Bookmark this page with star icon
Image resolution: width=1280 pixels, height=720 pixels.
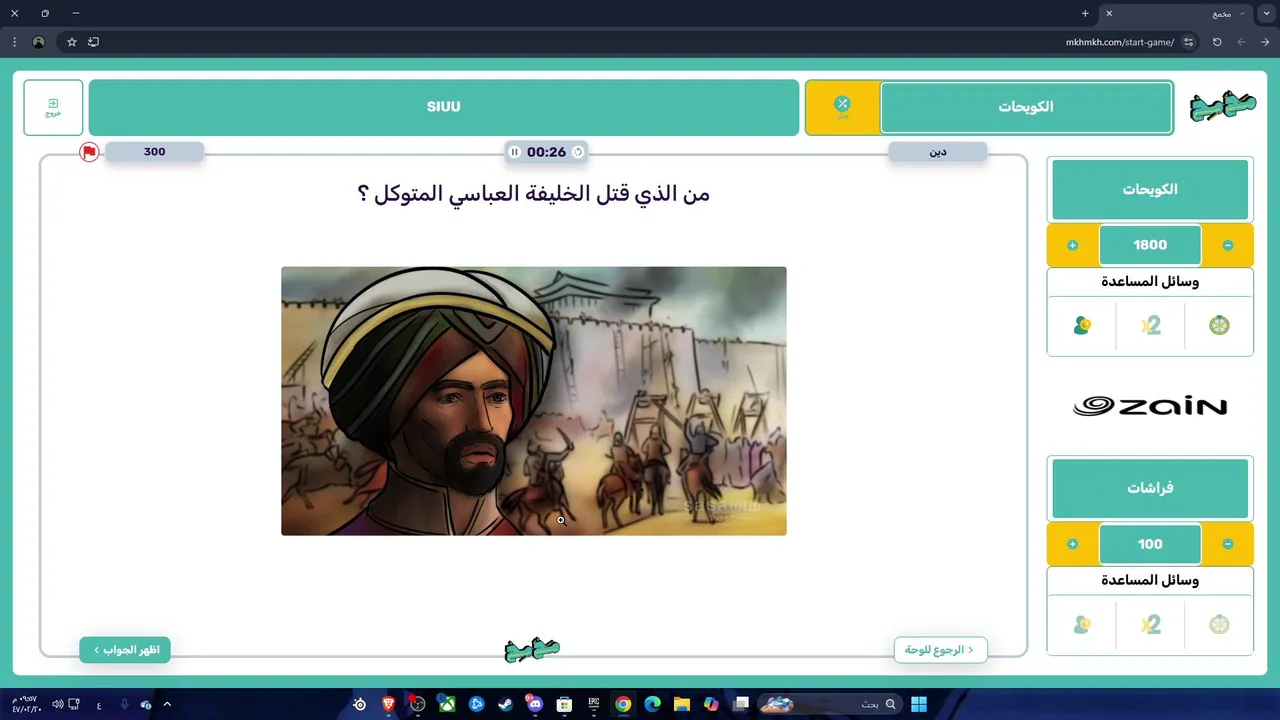click(x=72, y=42)
